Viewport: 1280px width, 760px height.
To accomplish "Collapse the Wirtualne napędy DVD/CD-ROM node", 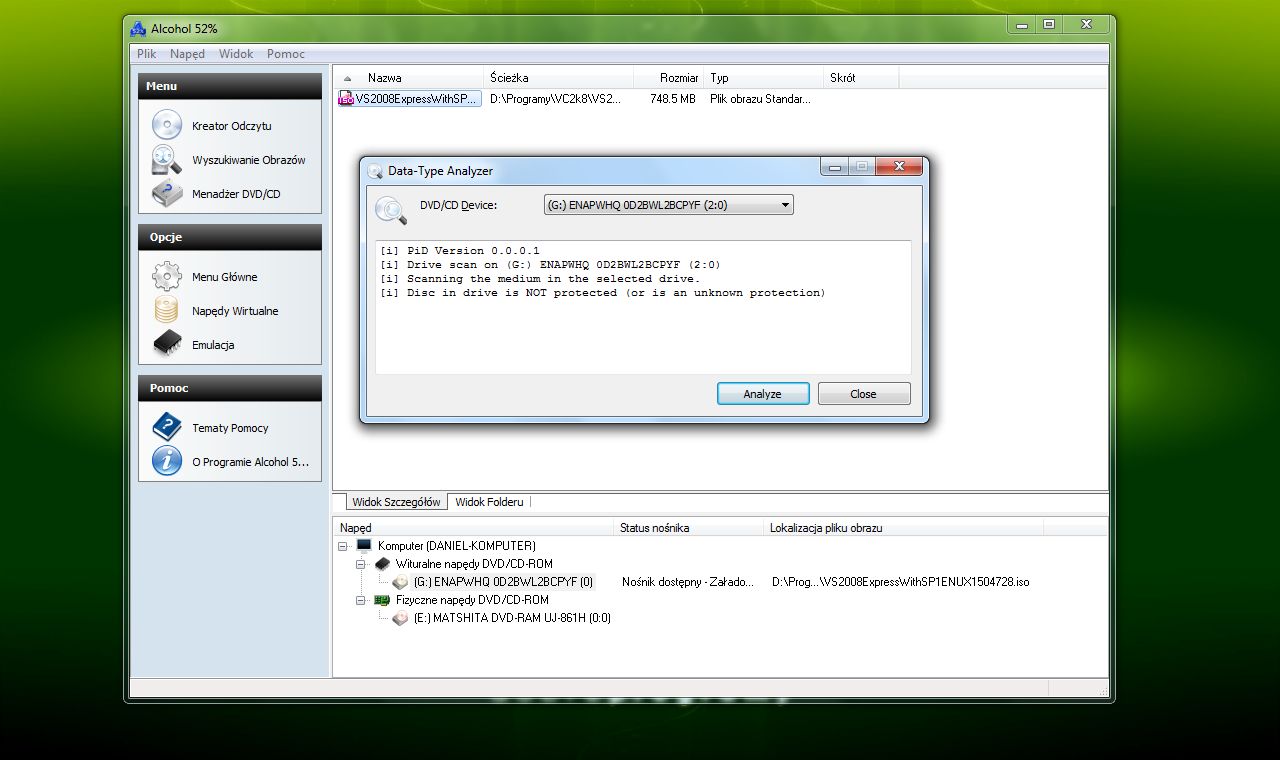I will click(x=361, y=564).
